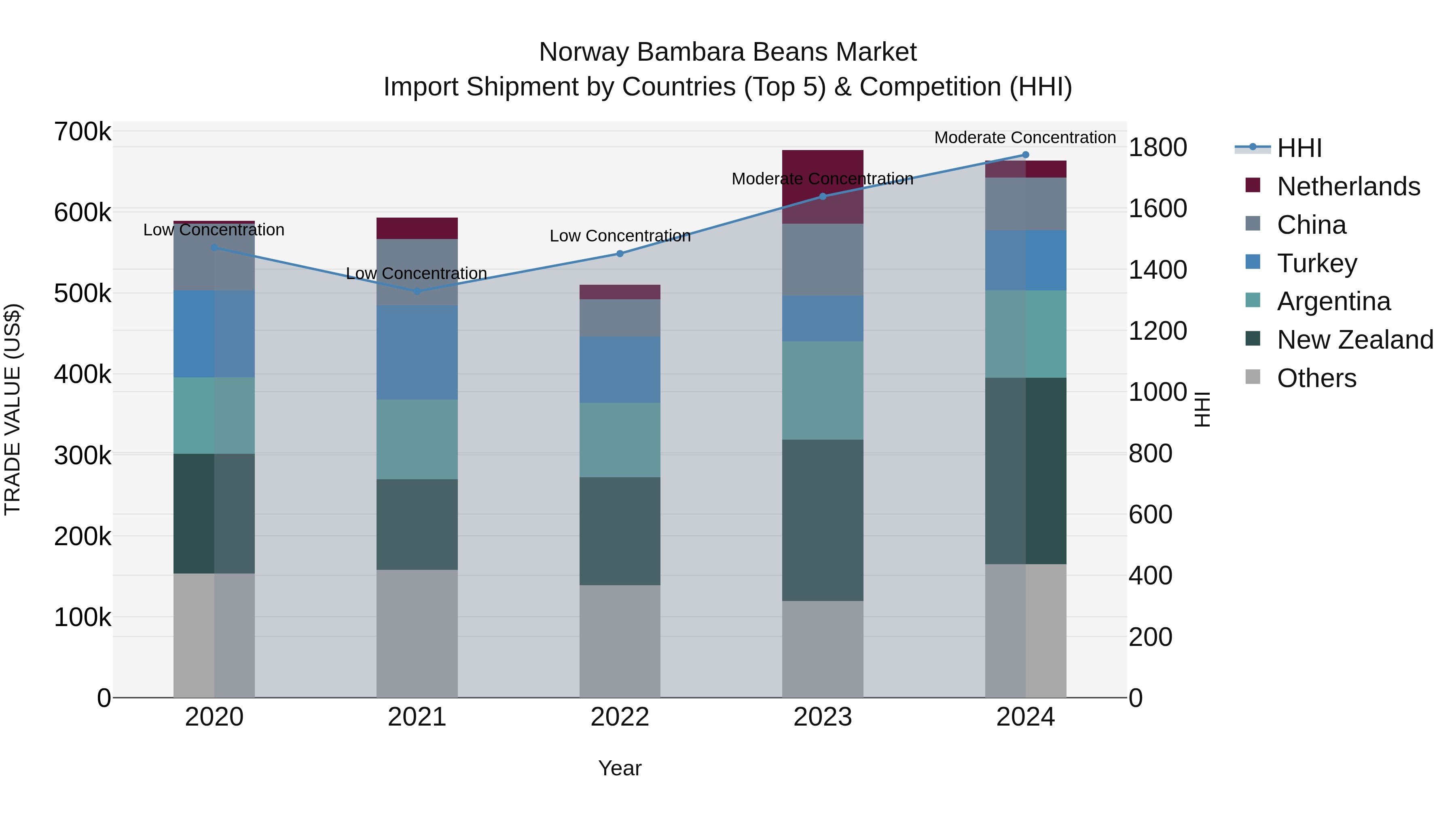The width and height of the screenshot is (1456, 819).
Task: Click the Turkey blue legend swatch
Action: pyautogui.click(x=1253, y=262)
